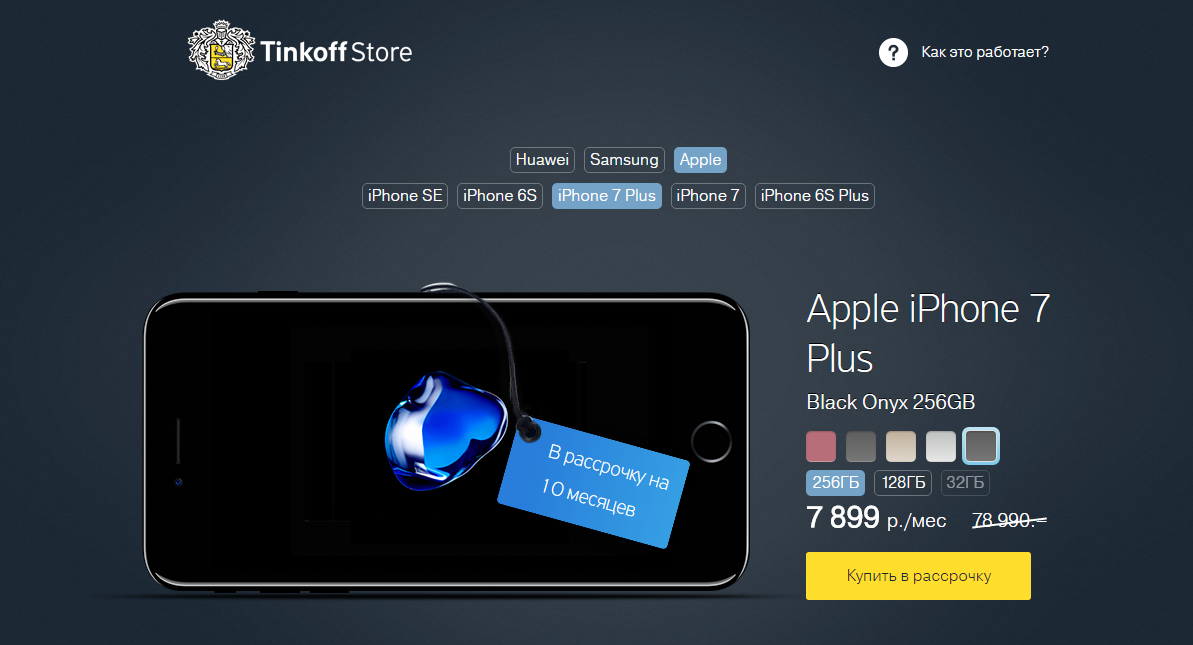
Task: Select the Huawei brand tab
Action: [x=542, y=160]
